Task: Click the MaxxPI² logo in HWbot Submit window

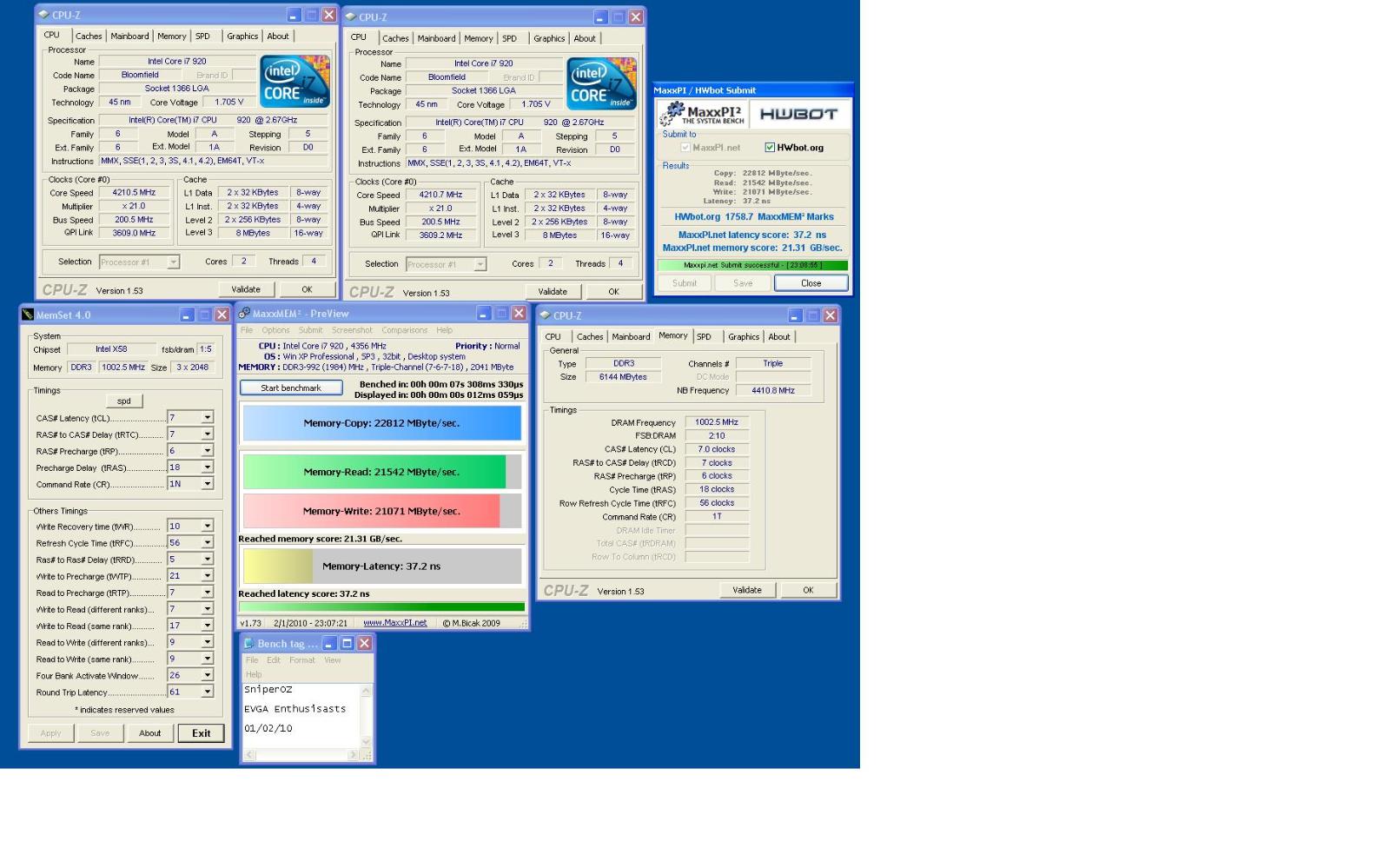Action: point(701,114)
